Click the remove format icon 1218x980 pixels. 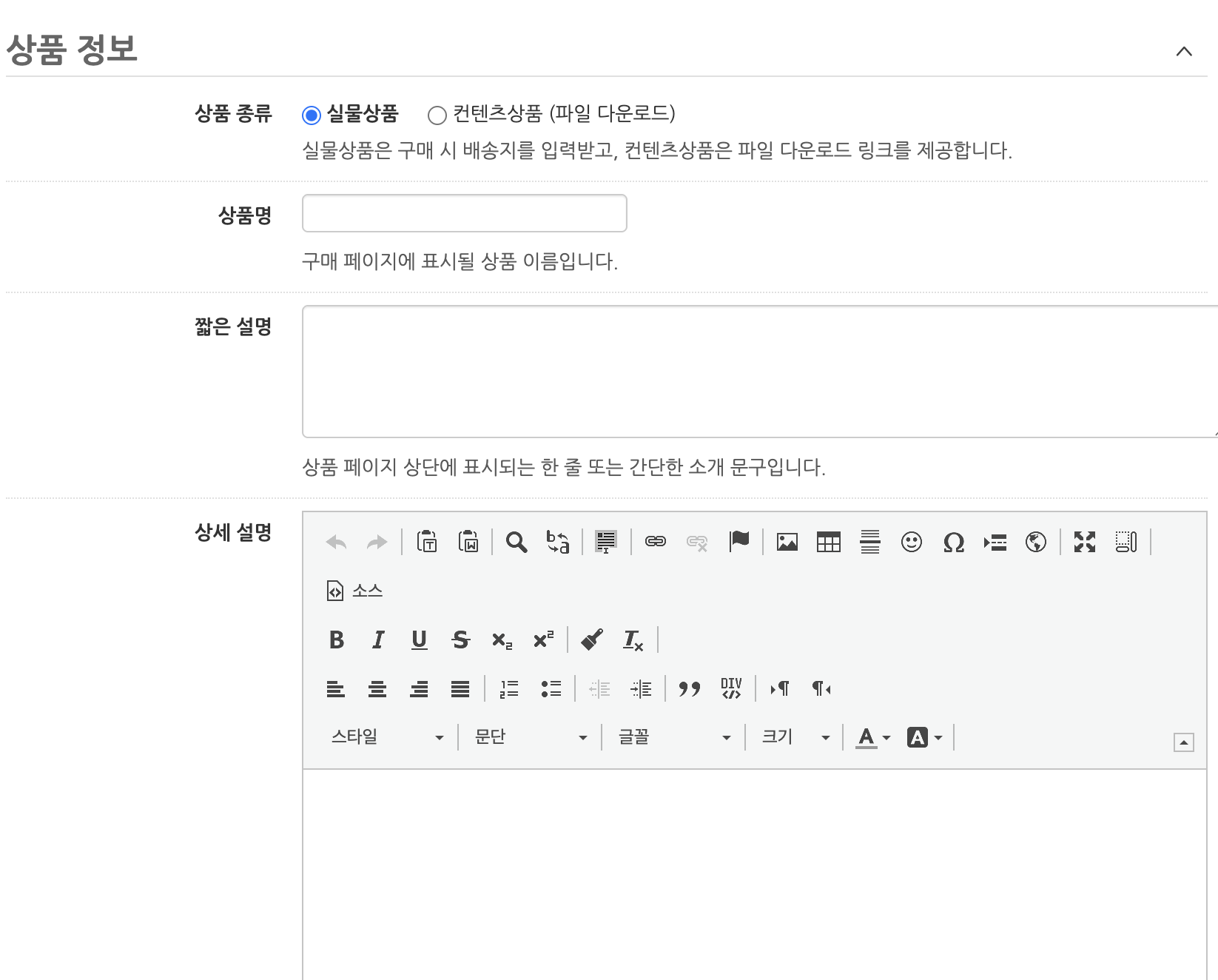point(633,640)
